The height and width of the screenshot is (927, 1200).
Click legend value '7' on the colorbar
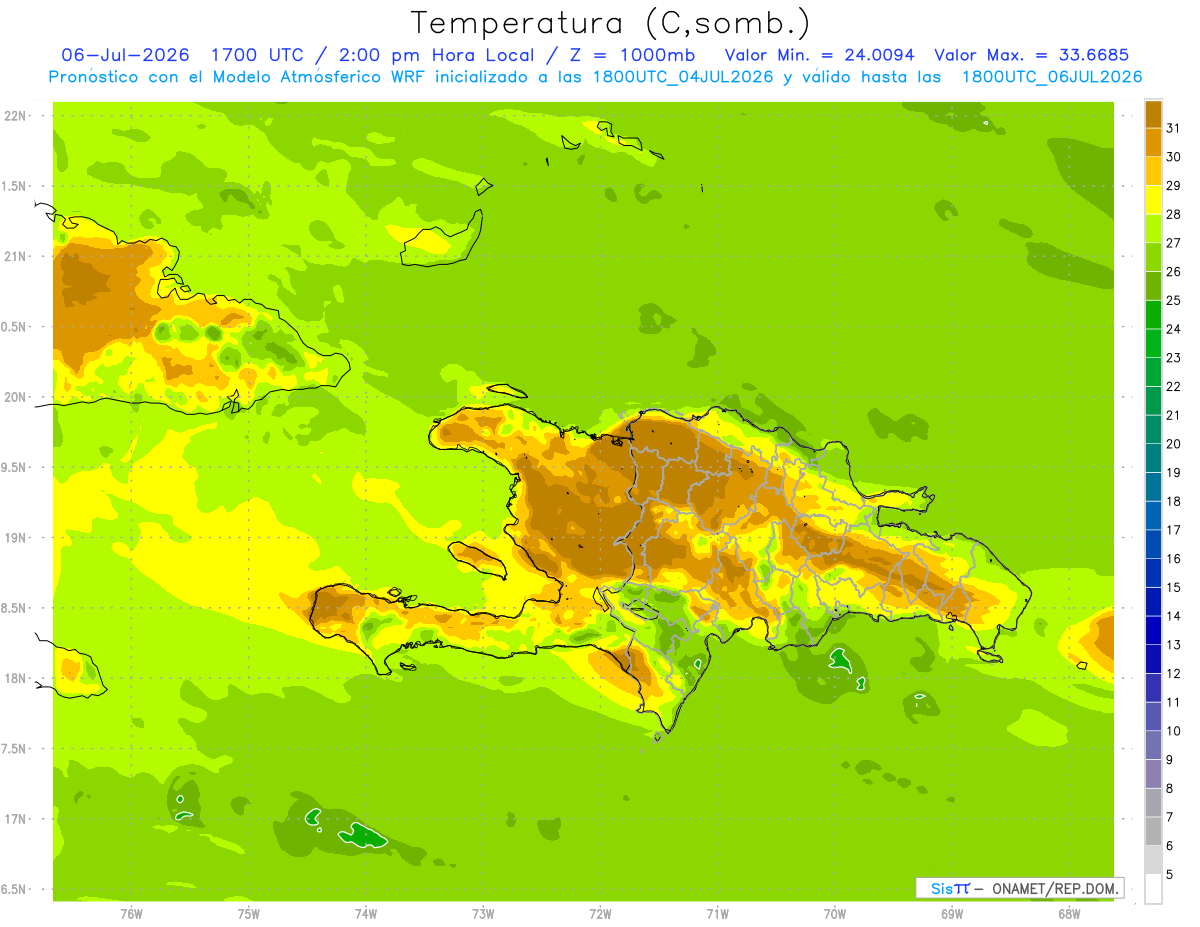point(1170,817)
